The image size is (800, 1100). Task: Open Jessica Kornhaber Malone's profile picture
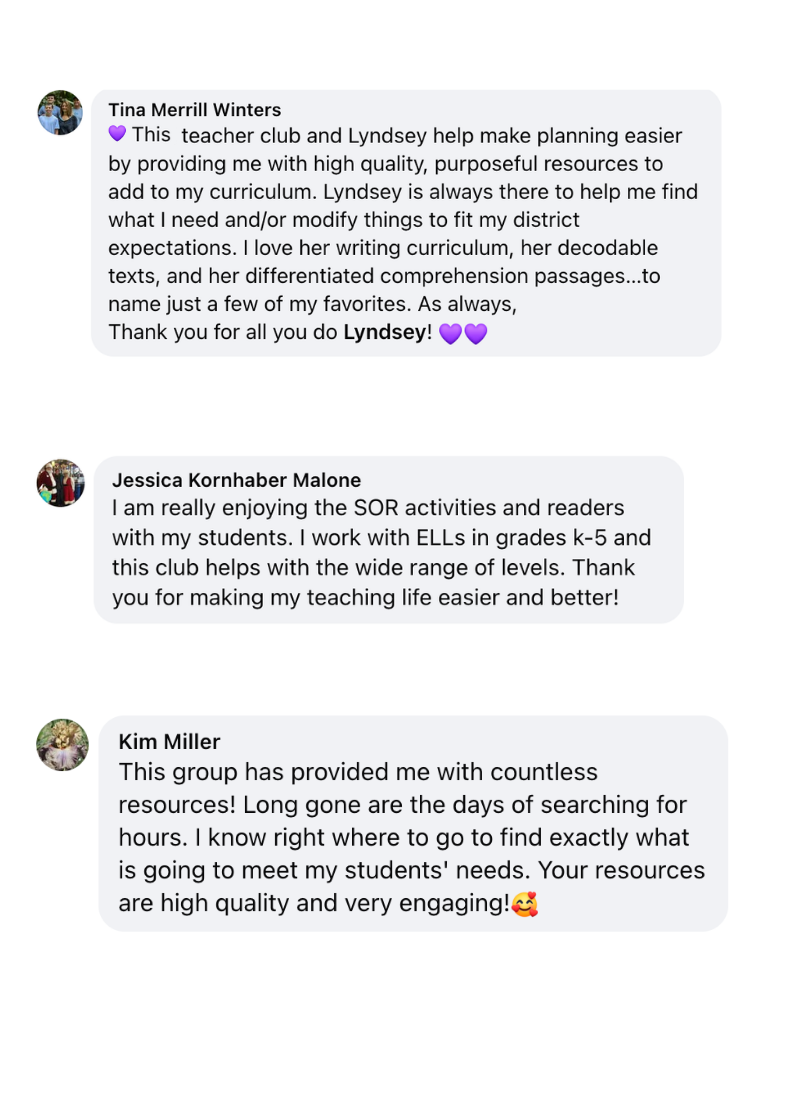60,483
